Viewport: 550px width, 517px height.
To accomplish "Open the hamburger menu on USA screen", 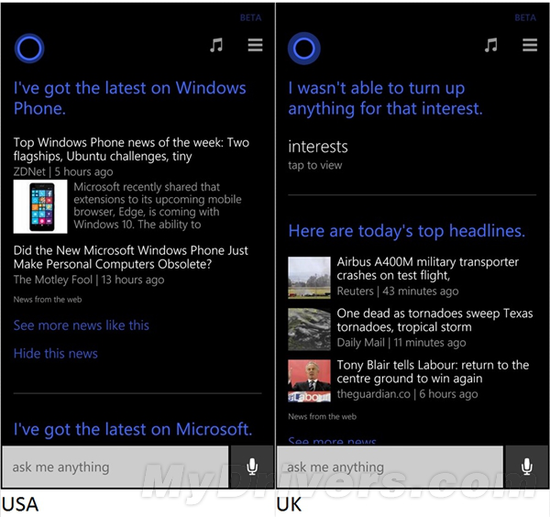I will coord(255,45).
